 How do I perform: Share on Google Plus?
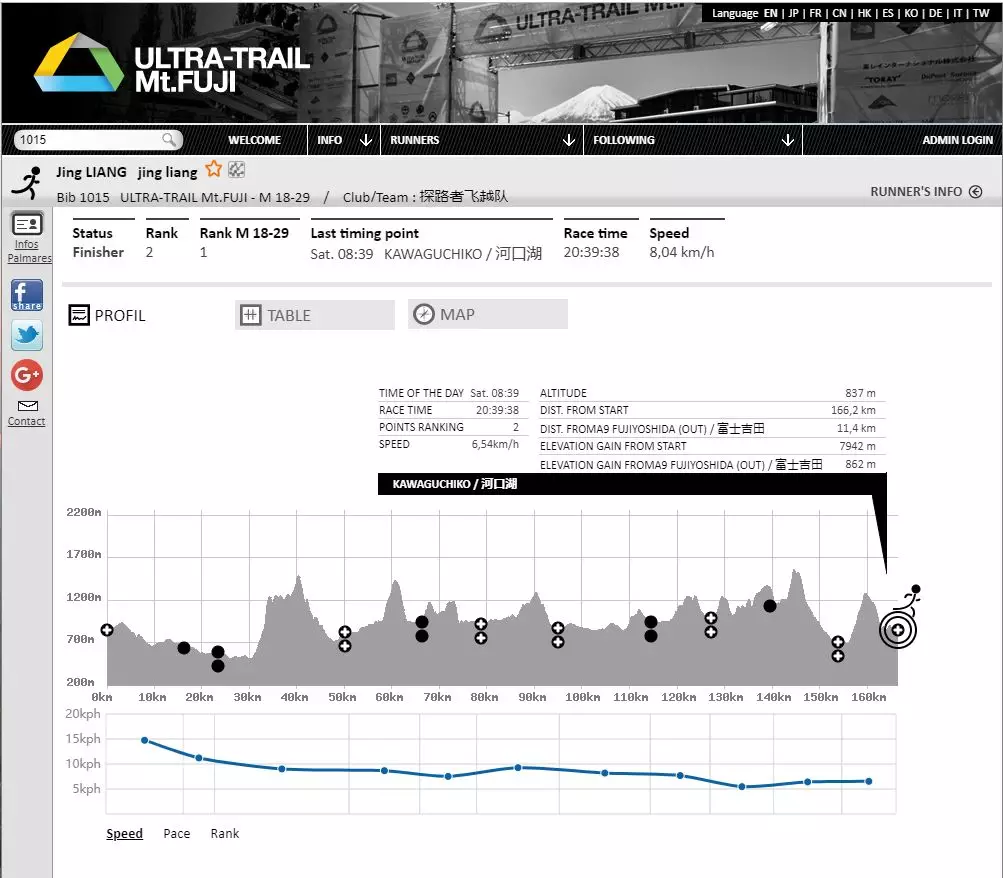pos(27,374)
